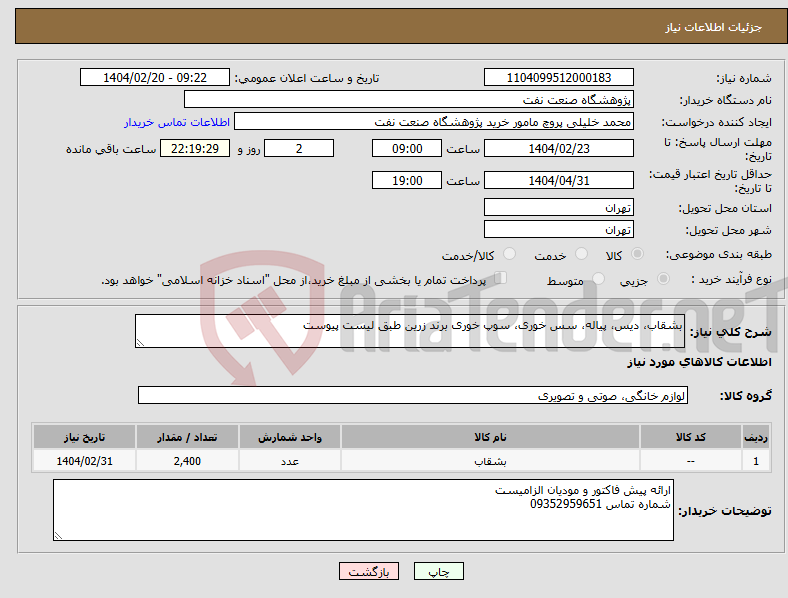
Task: Click the resize handle of buyer notes textarea
Action: tap(58, 536)
